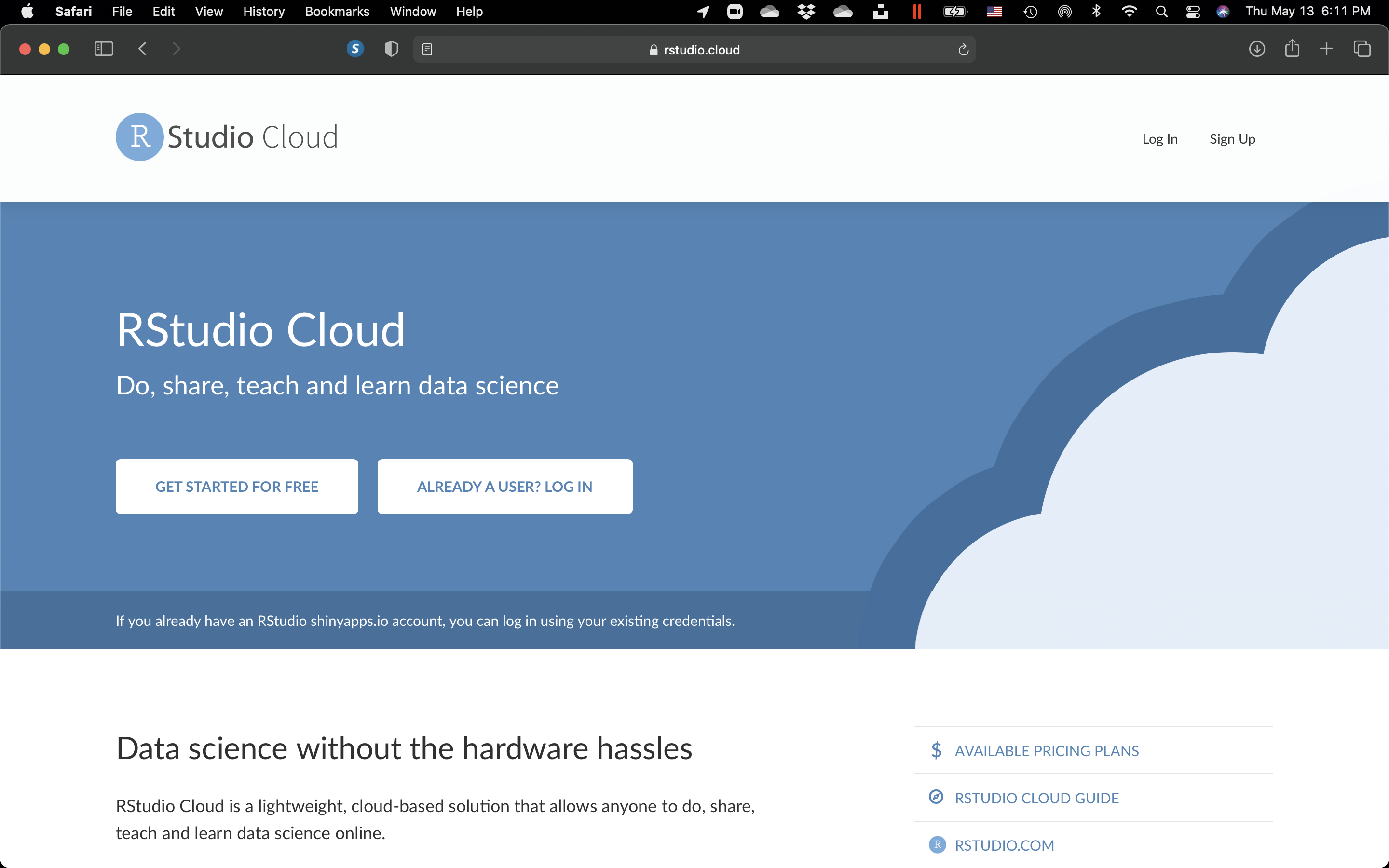Open the privacy report shield icon
Viewport: 1389px width, 868px height.
pyautogui.click(x=391, y=49)
